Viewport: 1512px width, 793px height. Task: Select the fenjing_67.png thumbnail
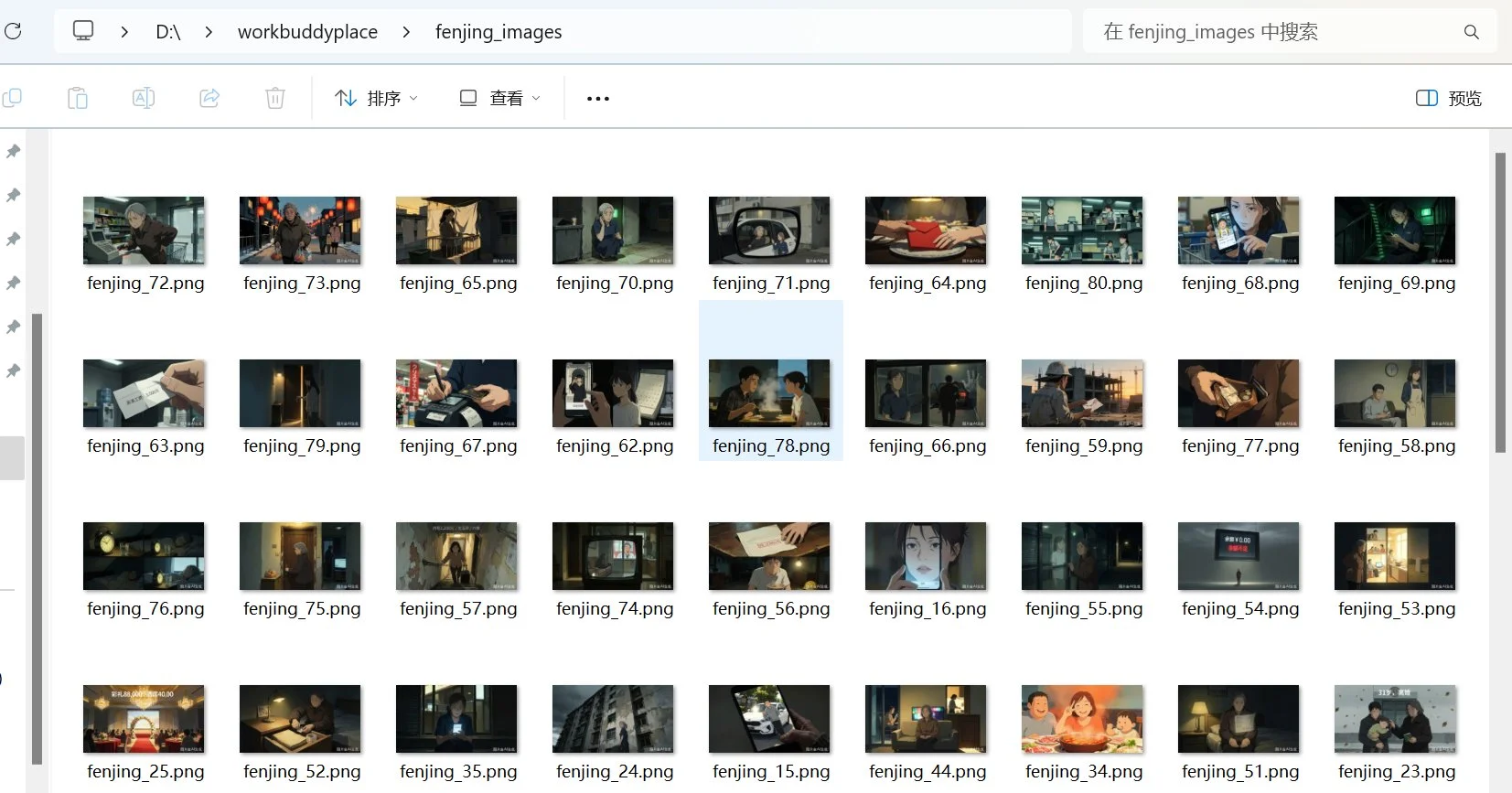point(457,393)
